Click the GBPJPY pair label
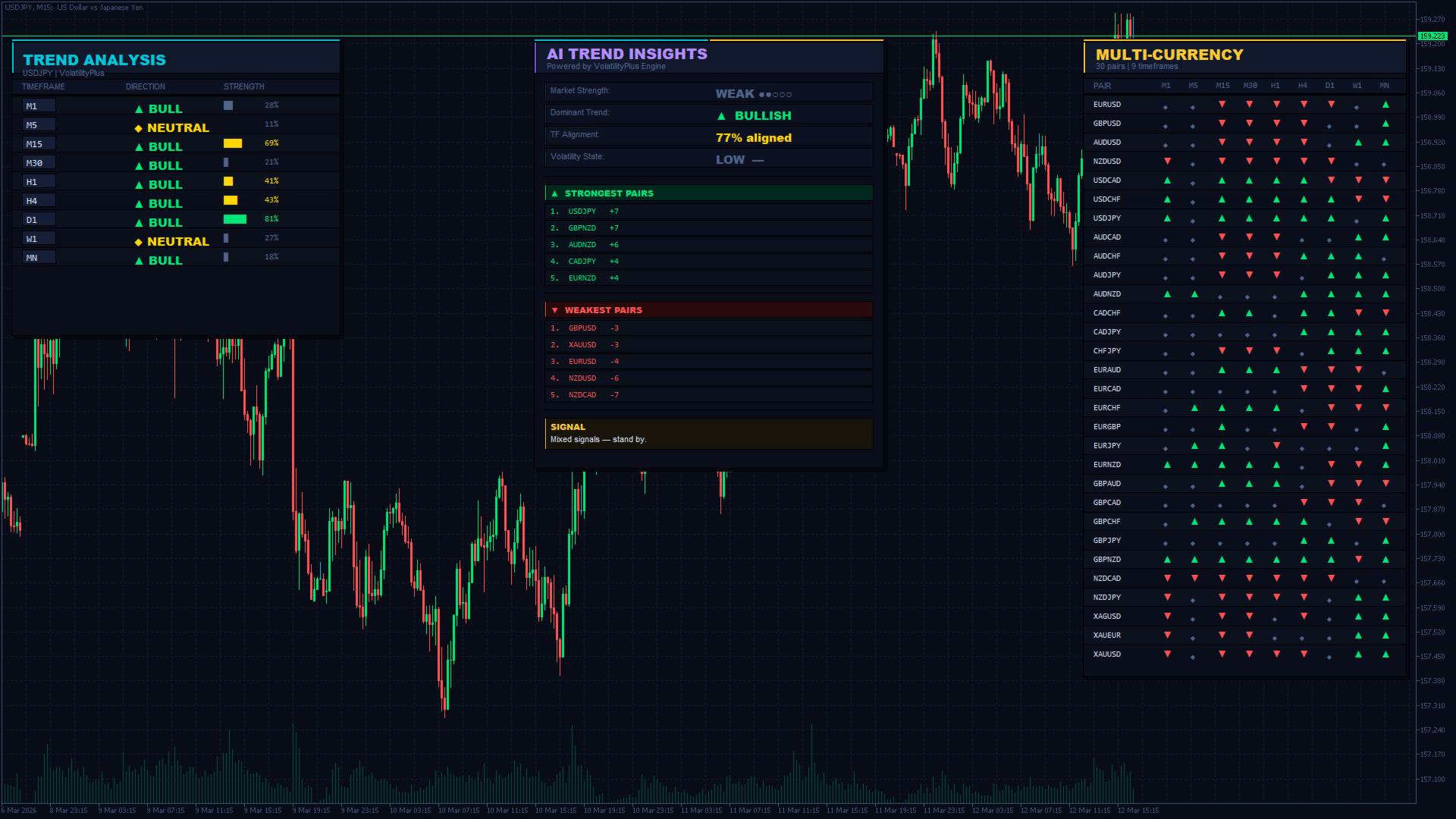 point(1106,541)
